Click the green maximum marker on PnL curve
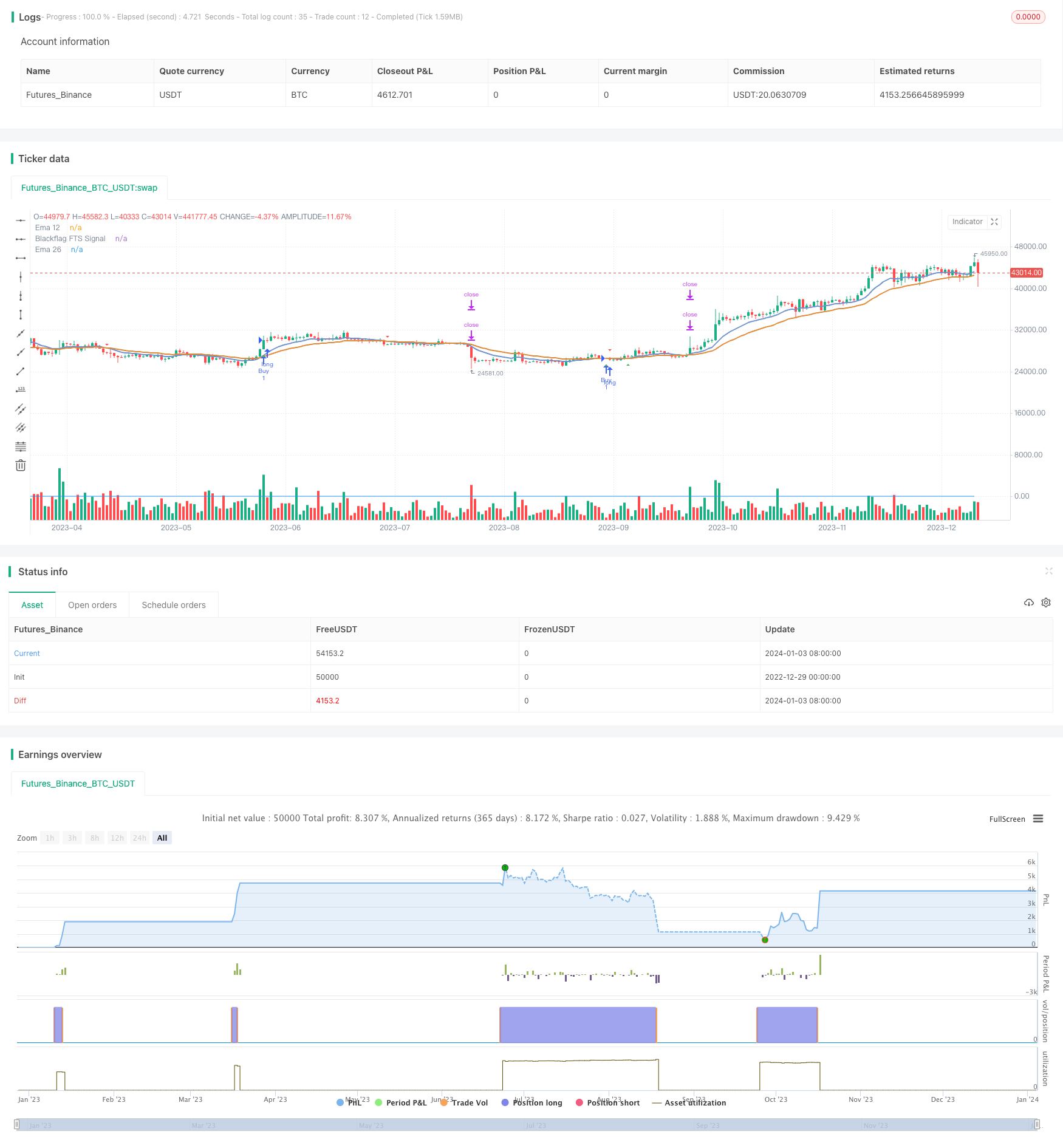This screenshot has width=1063, height=1148. coord(505,867)
